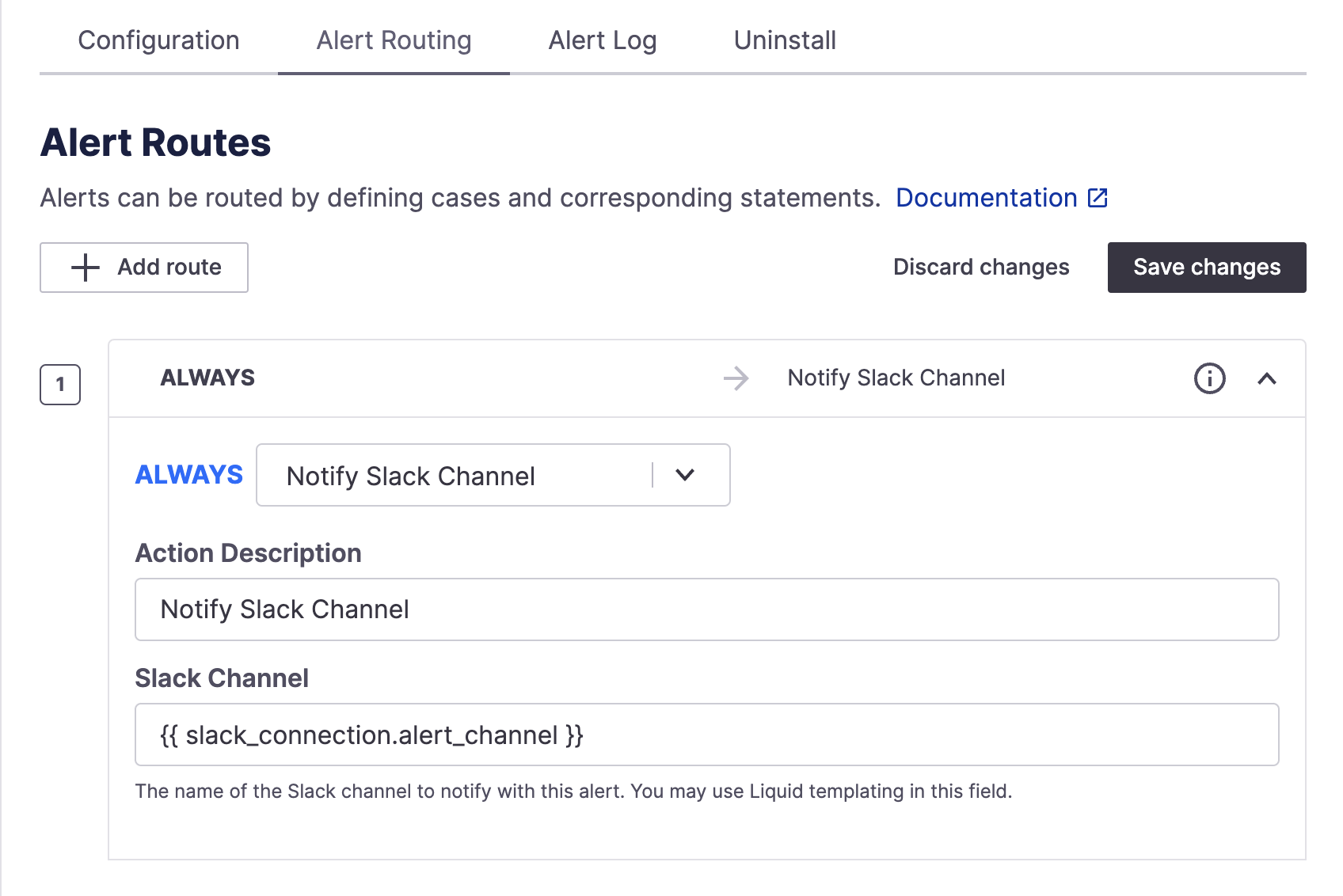Click the blue ALWAYS condition label
The width and height of the screenshot is (1343, 896).
(x=189, y=475)
